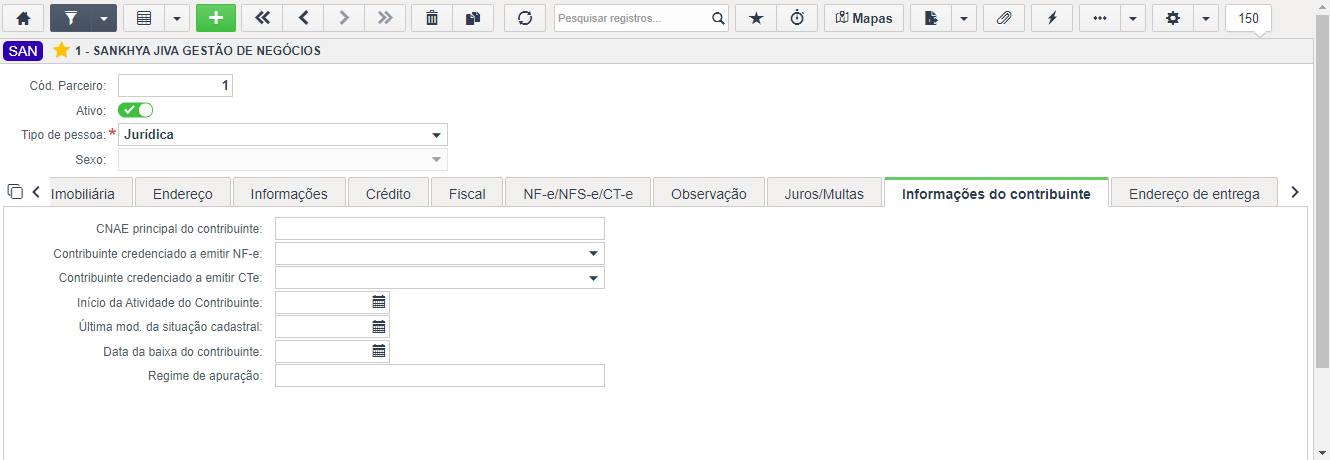Click the Pesquisar registros search field
1330x460 pixels.
tap(633, 18)
